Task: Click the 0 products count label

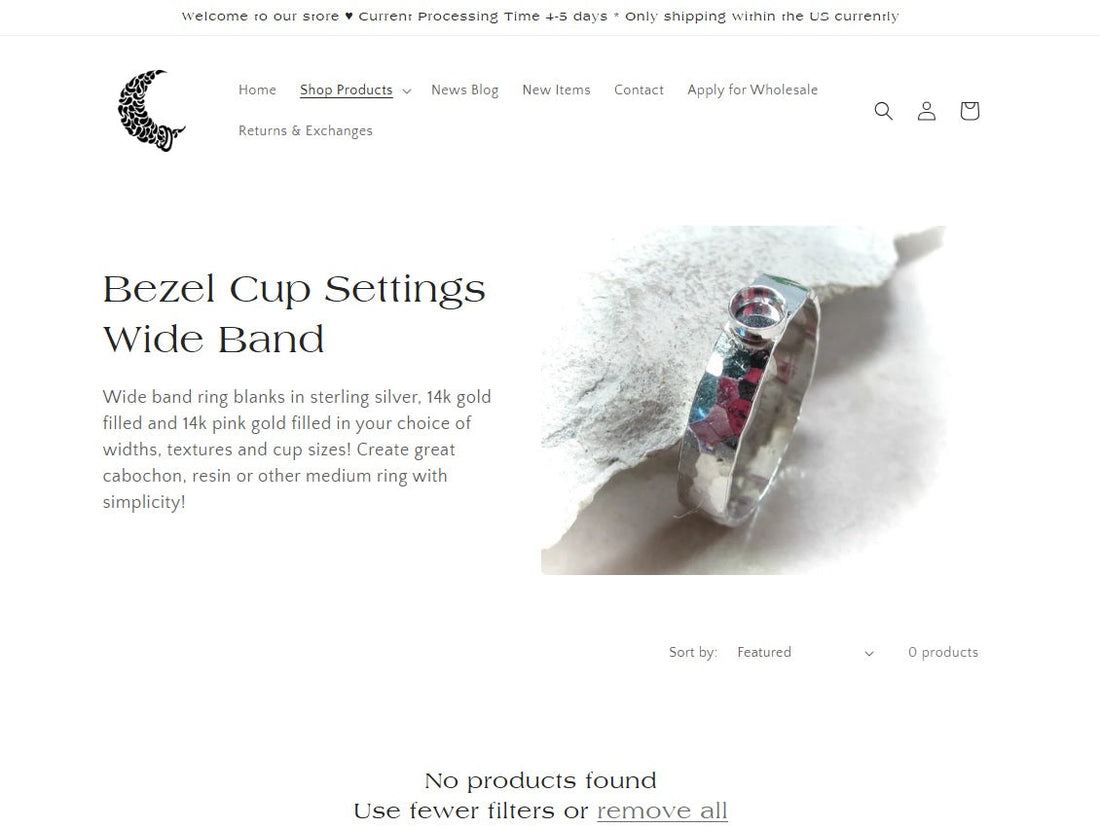Action: (x=943, y=653)
